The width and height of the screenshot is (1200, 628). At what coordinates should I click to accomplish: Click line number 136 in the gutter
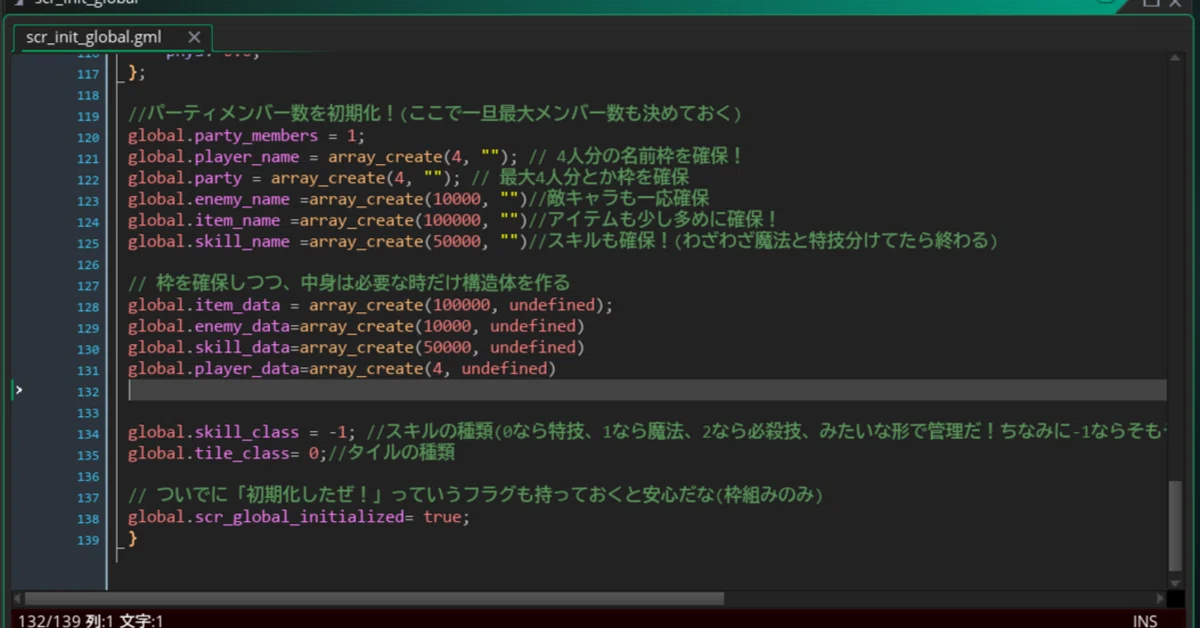88,476
